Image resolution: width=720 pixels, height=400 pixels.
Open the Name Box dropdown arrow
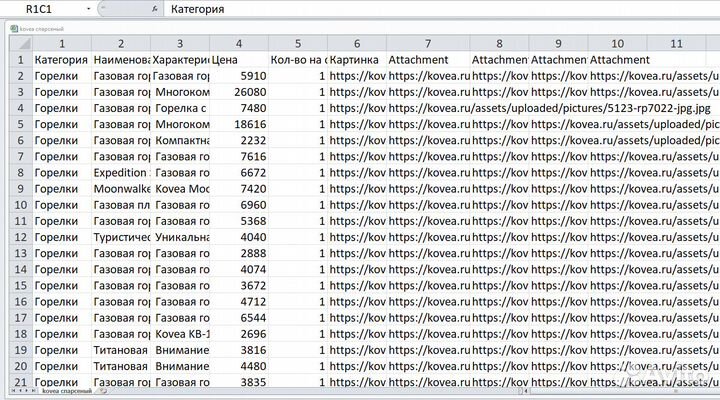click(x=88, y=9)
